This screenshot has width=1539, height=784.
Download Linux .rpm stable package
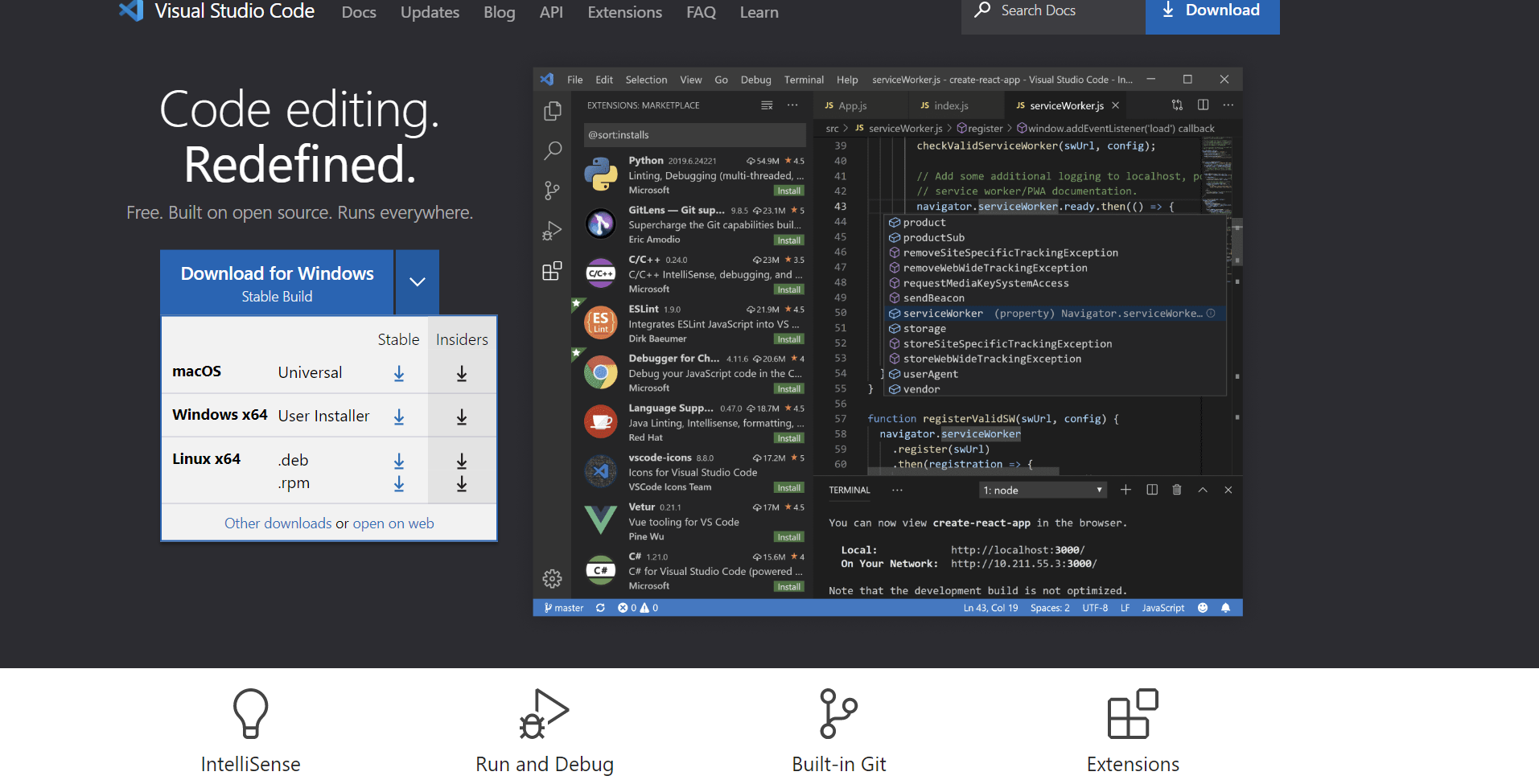pos(398,483)
